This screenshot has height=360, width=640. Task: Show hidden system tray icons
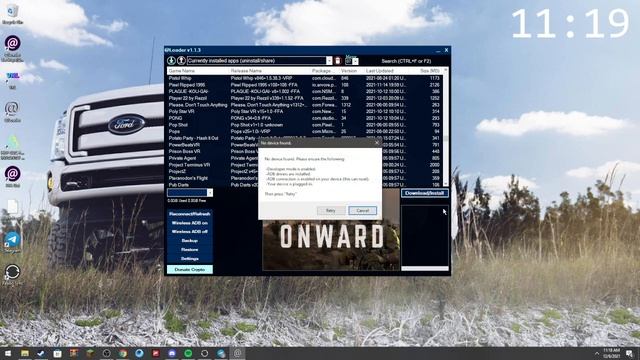[597, 353]
